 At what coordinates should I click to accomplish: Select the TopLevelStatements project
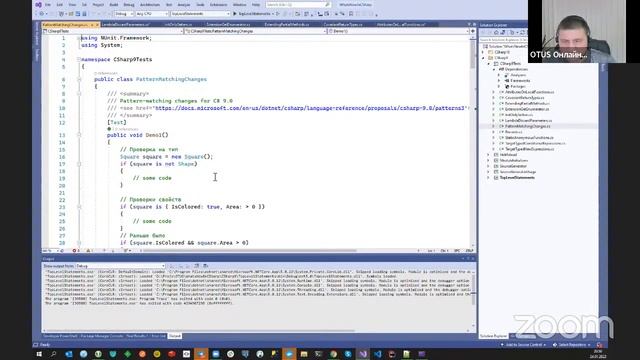(x=517, y=178)
